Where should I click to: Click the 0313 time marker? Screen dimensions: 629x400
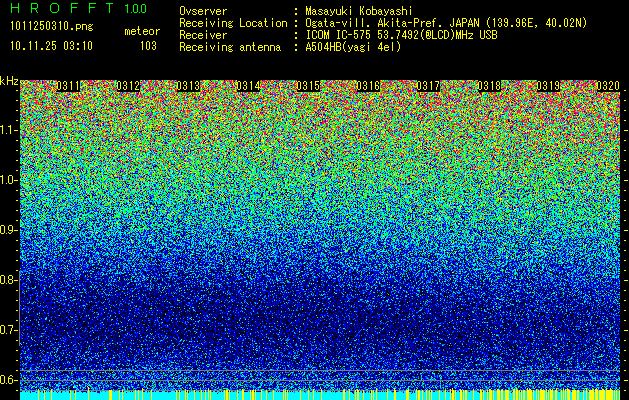point(188,86)
